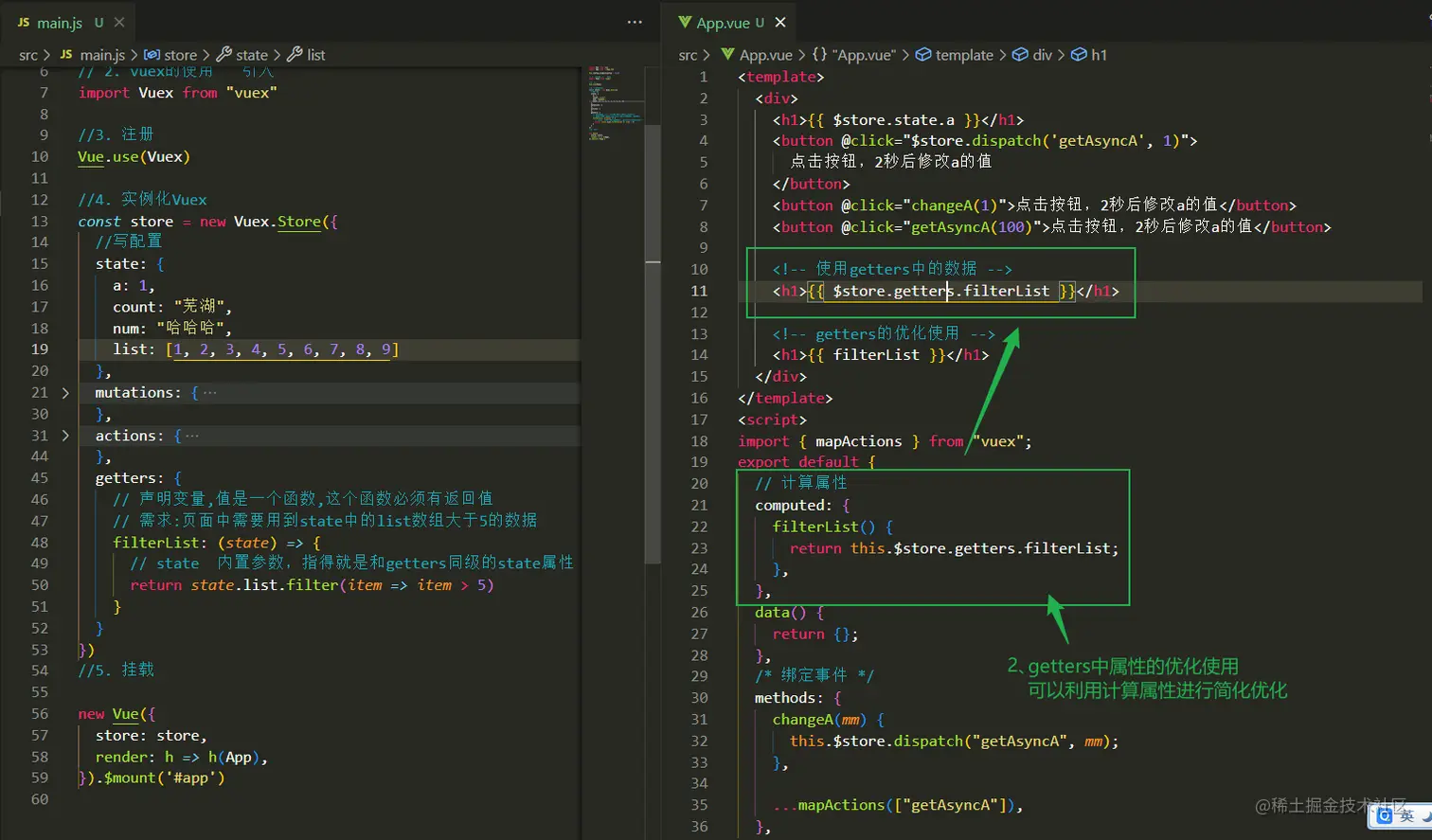Click the getAsyncA(100) button line in App.vue

1051,227
